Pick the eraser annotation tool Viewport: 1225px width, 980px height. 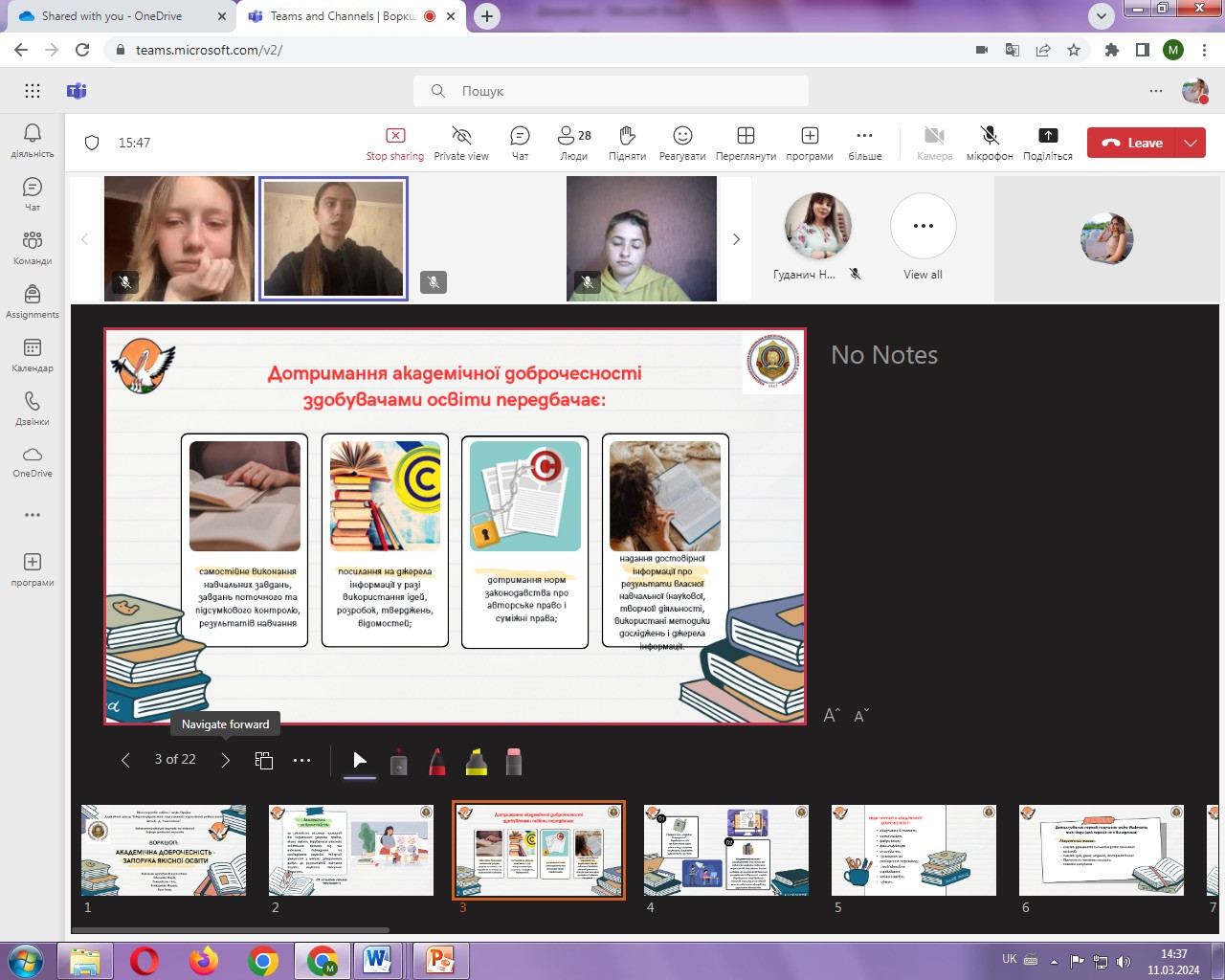point(514,762)
